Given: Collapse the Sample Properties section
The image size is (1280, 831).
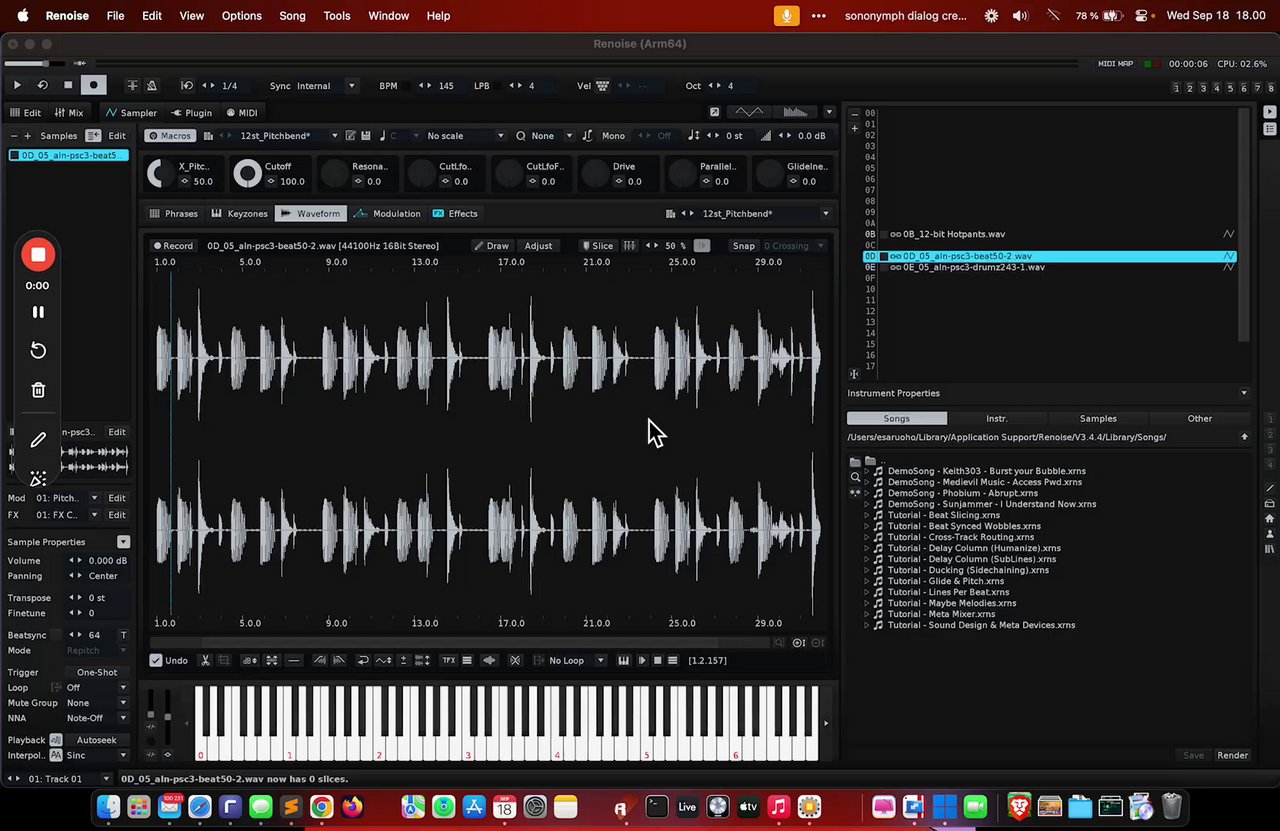Looking at the screenshot, I should click(123, 542).
